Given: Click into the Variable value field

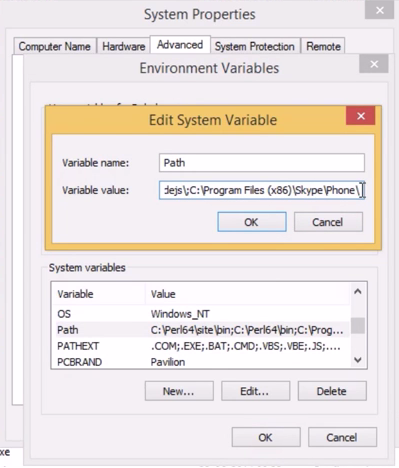Looking at the screenshot, I should click(262, 190).
